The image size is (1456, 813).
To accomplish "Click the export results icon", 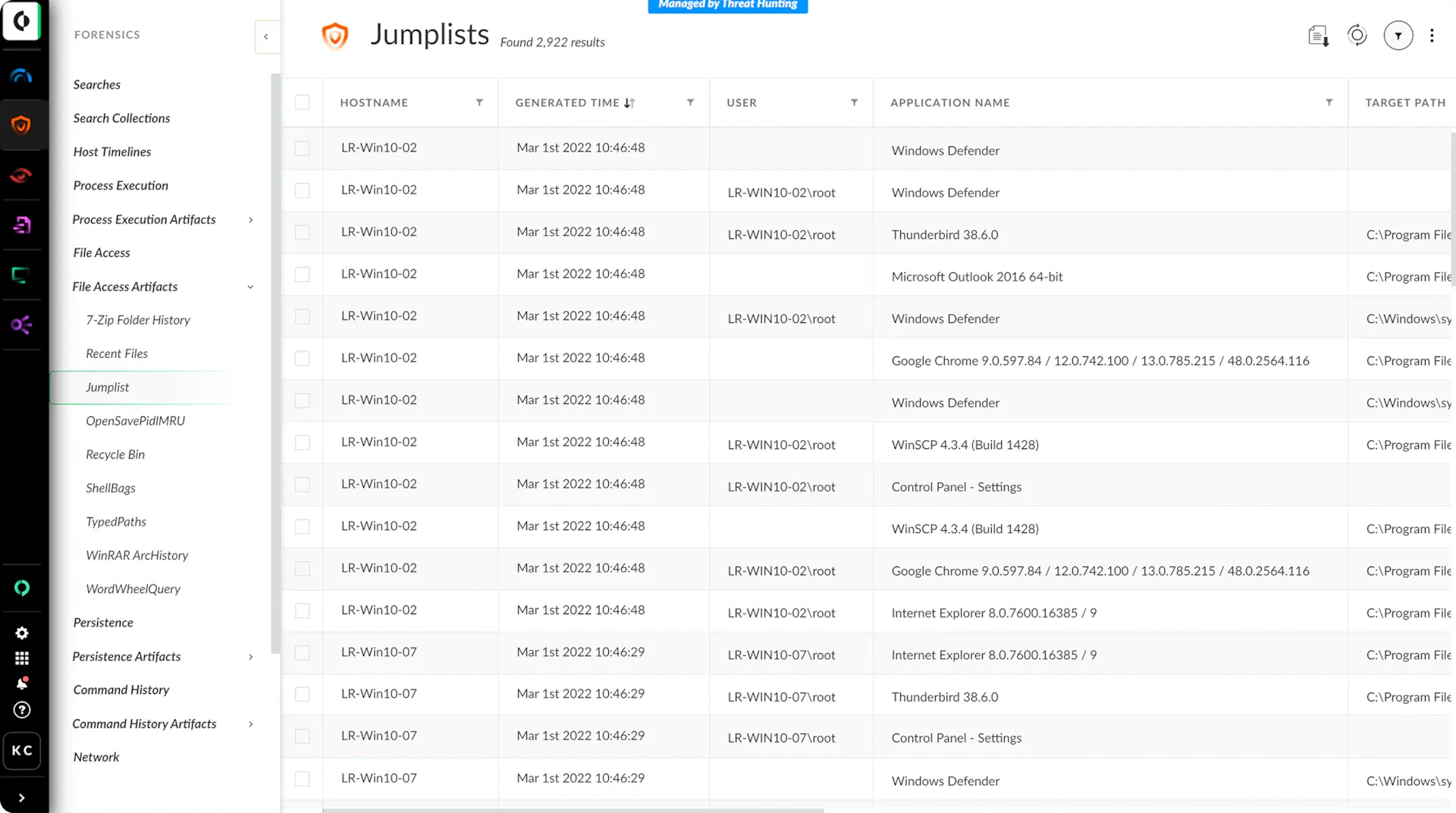I will (1319, 36).
